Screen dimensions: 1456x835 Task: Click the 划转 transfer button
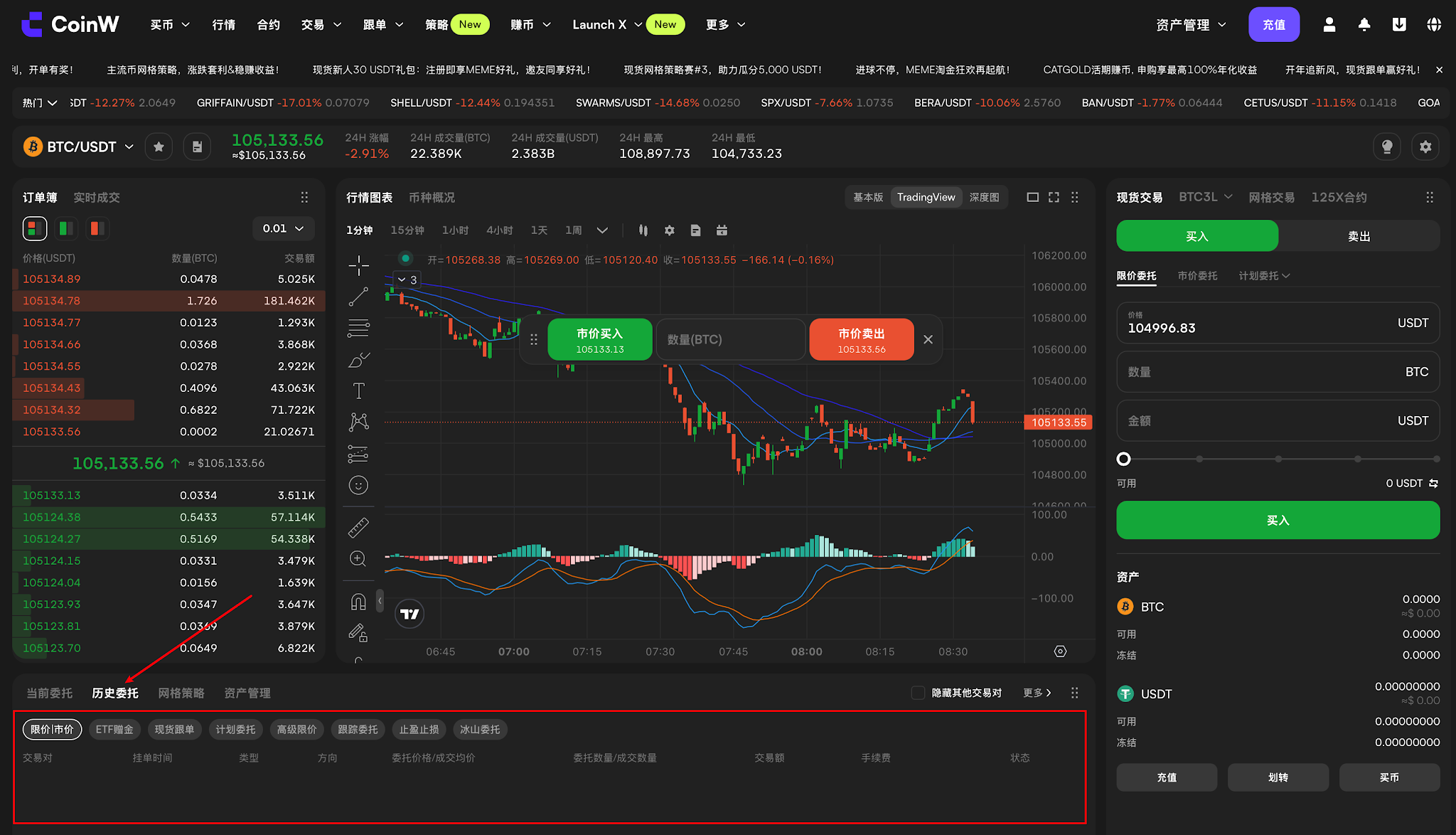[1278, 777]
